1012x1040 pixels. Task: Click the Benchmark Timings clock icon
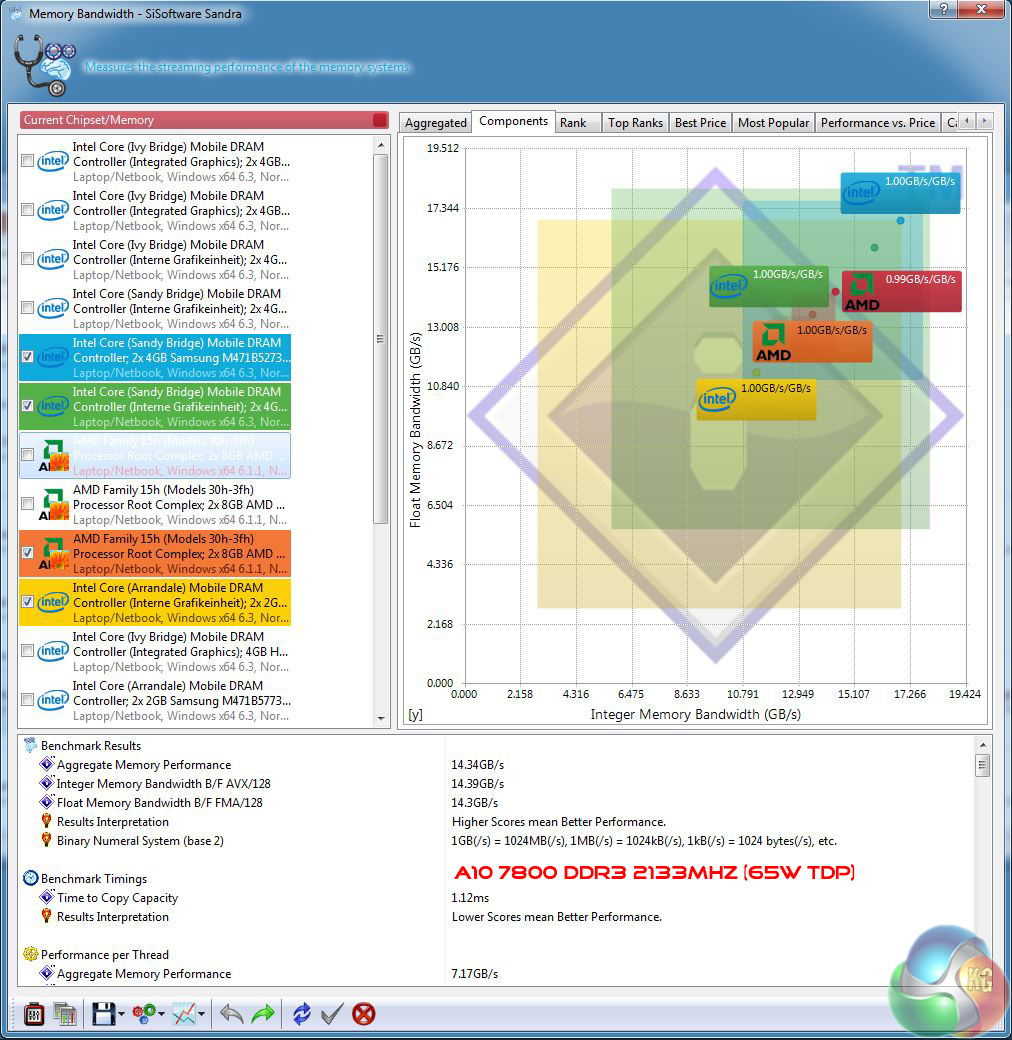click(31, 878)
